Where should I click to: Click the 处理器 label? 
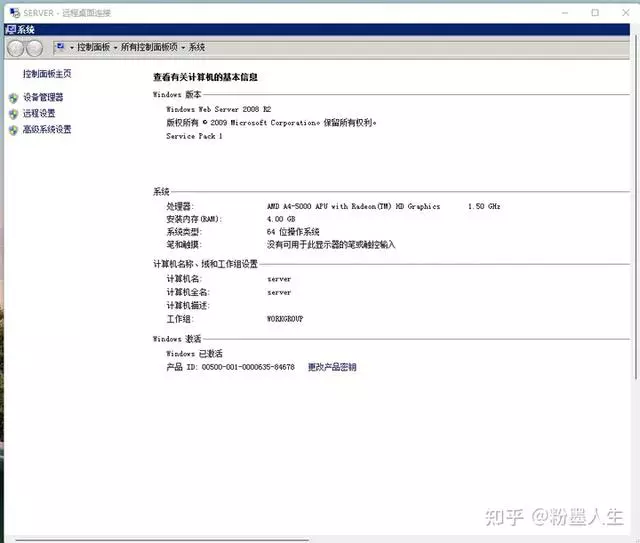(x=180, y=207)
